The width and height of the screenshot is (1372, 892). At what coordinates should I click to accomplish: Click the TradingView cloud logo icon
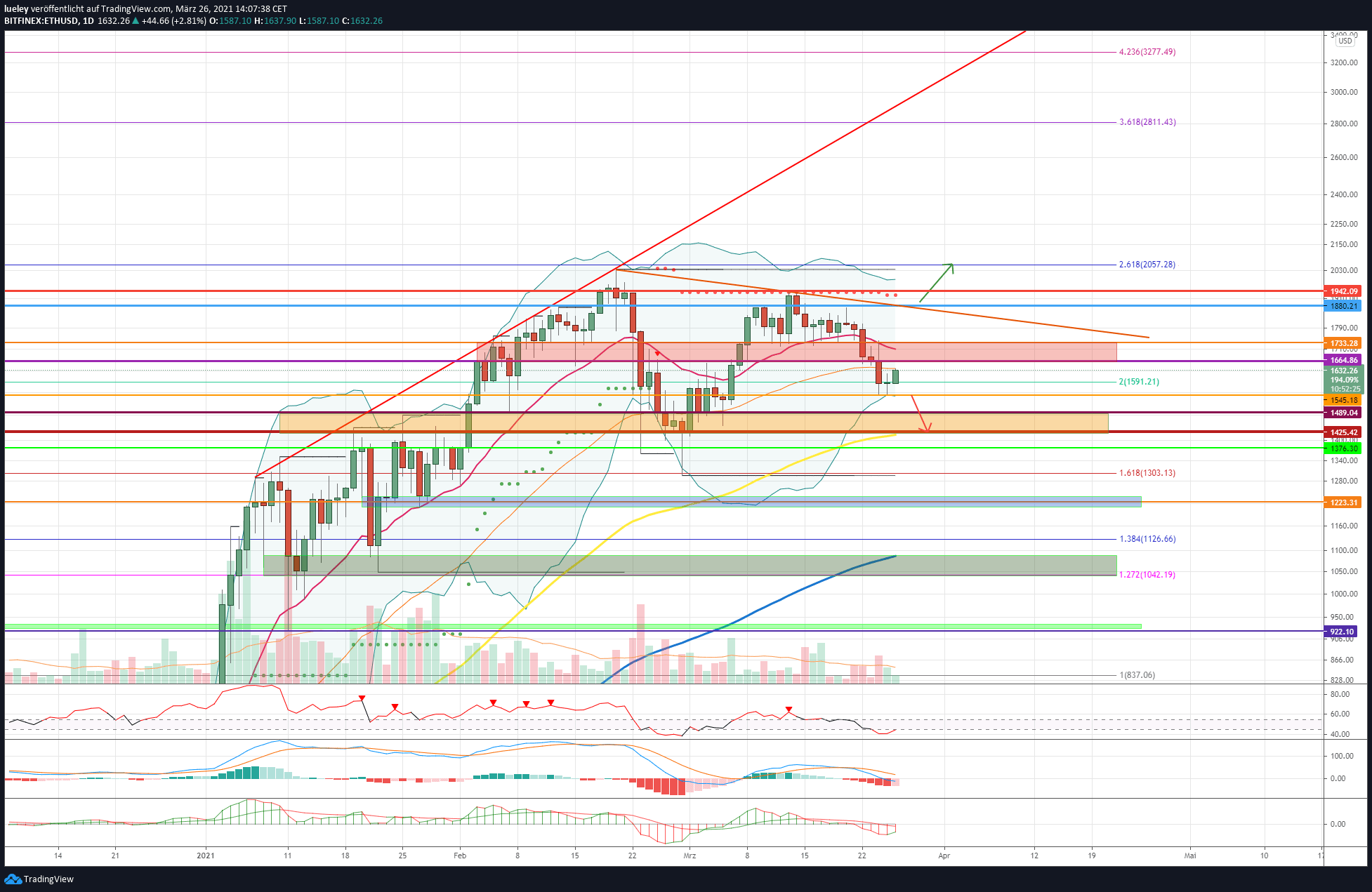pyautogui.click(x=13, y=879)
